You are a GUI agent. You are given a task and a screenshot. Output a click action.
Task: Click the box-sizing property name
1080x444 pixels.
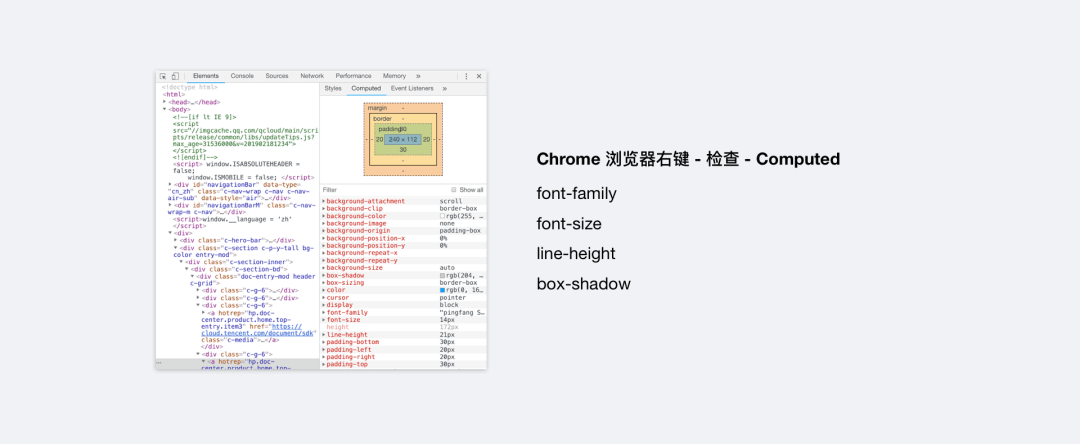[344, 283]
